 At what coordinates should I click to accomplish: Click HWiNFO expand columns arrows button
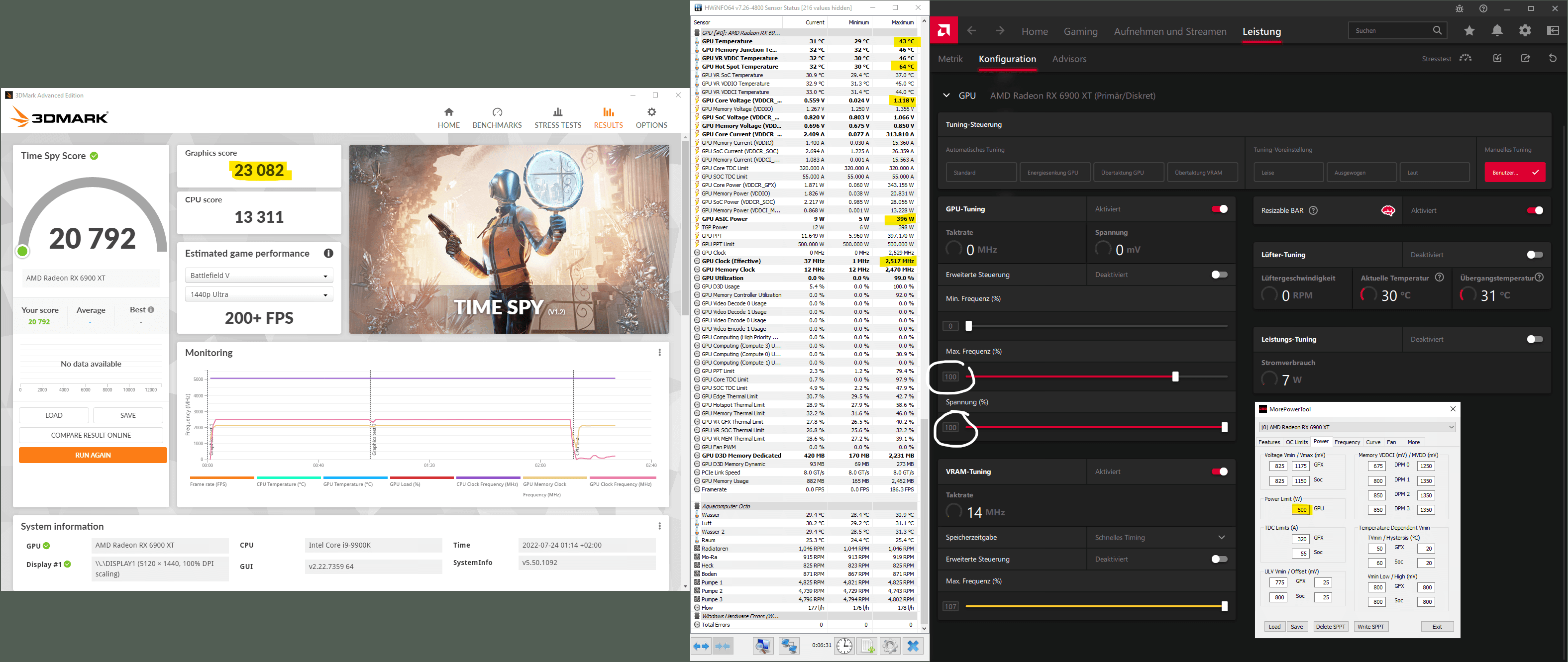click(x=702, y=646)
